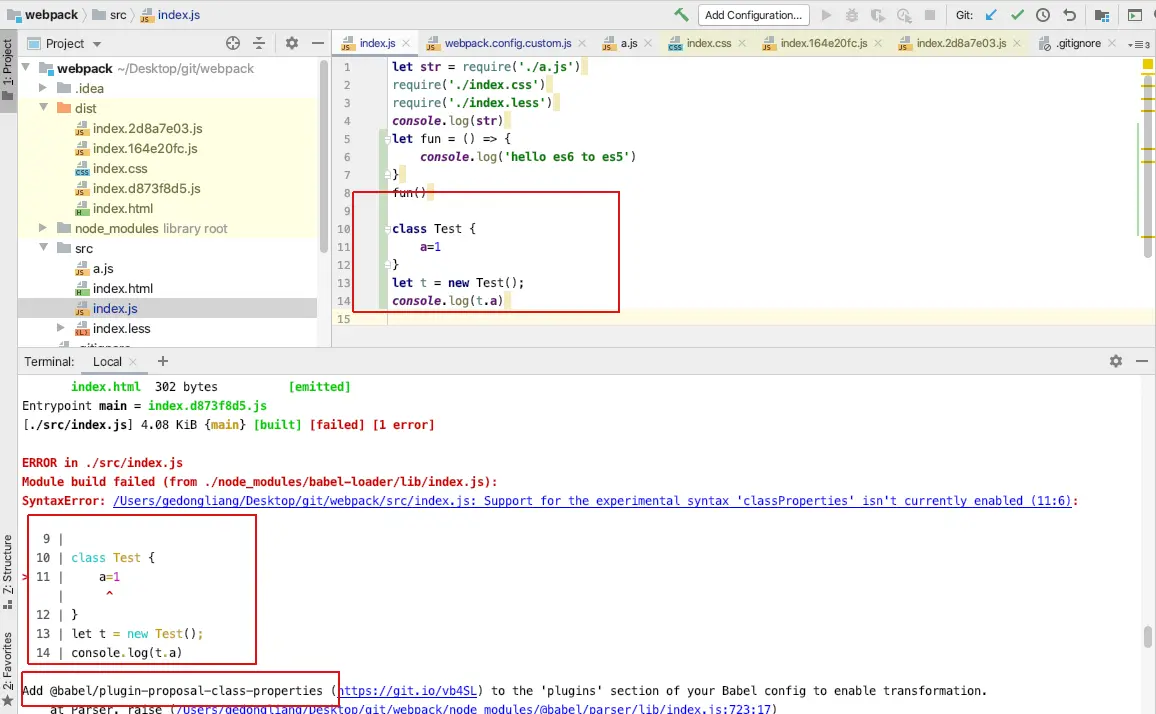Click the Add Configuration button
This screenshot has width=1156, height=714.
pos(753,15)
